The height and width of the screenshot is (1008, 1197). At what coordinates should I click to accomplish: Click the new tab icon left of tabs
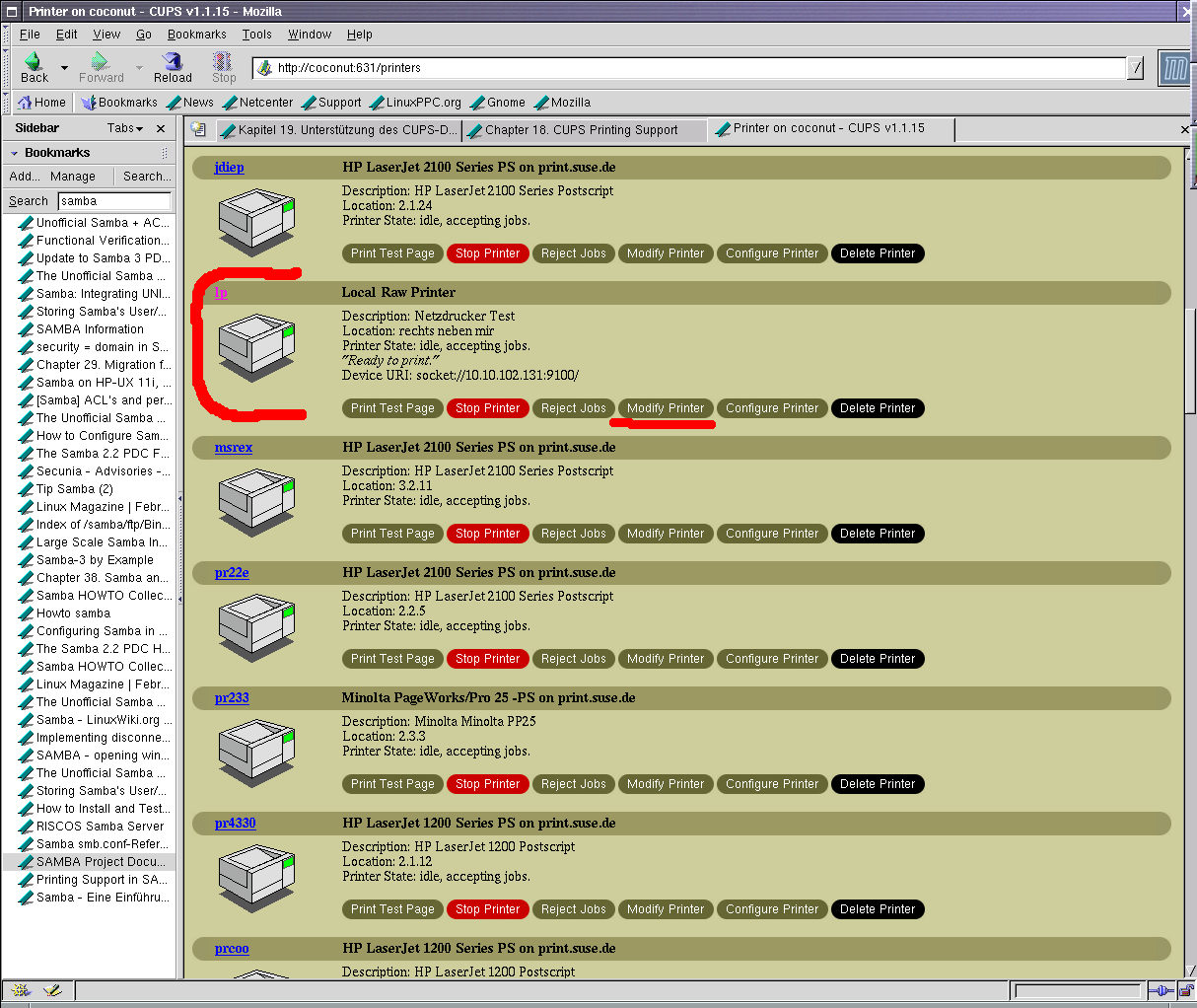point(198,129)
